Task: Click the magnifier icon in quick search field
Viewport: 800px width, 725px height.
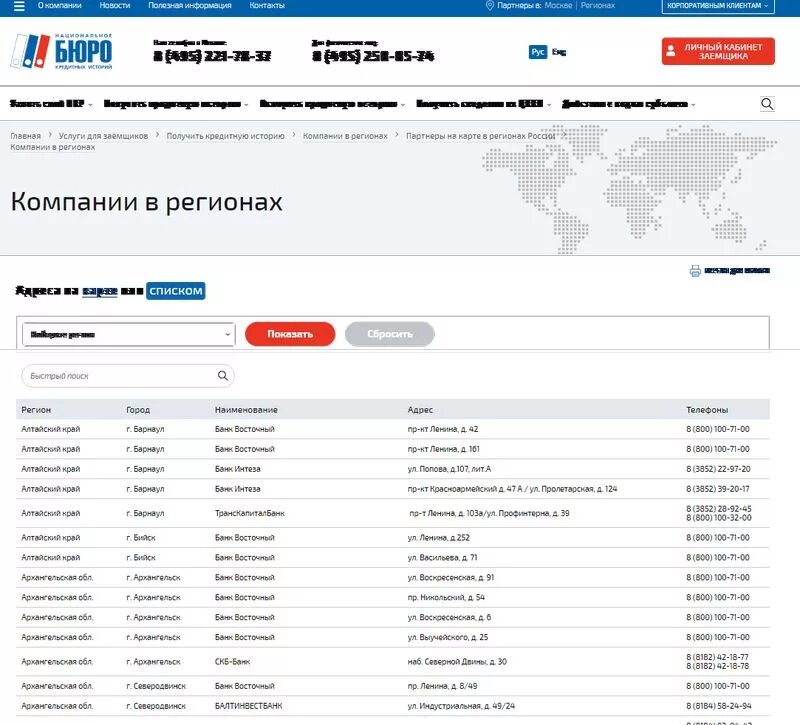Action: point(222,376)
